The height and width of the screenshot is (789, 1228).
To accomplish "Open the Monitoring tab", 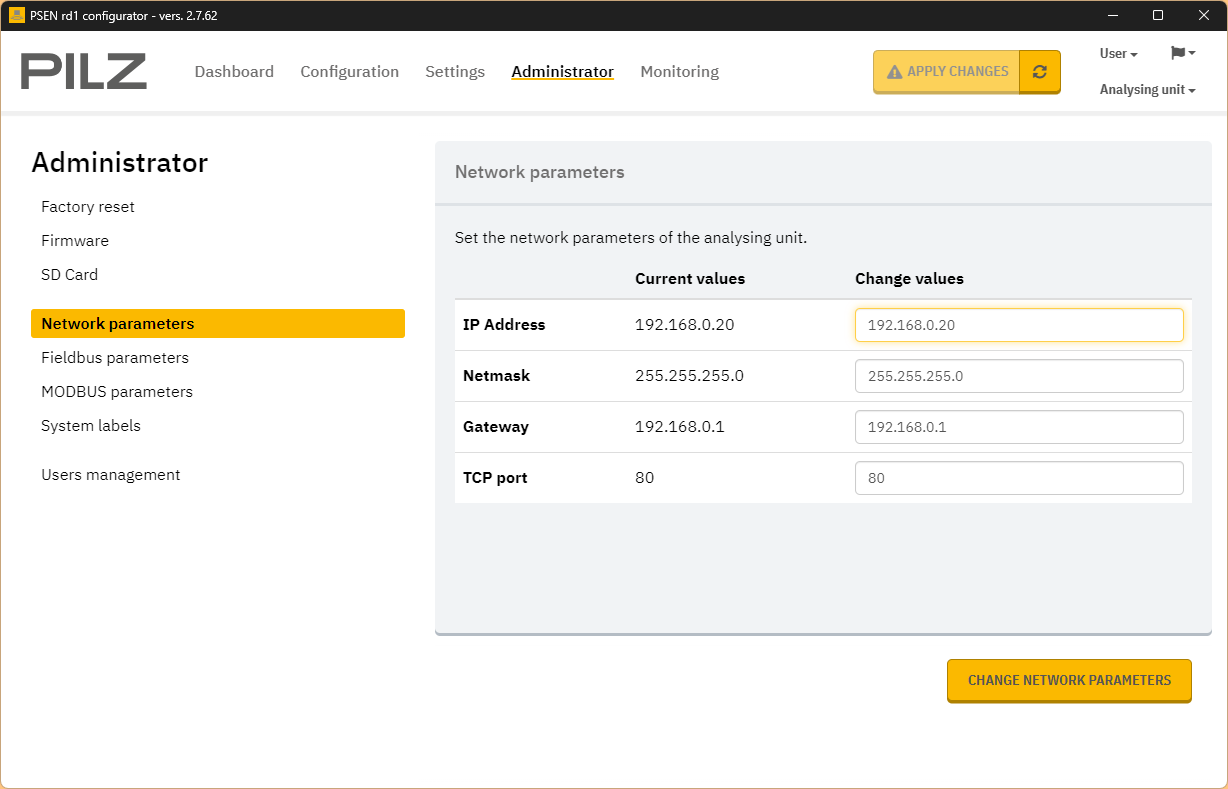I will click(x=679, y=72).
